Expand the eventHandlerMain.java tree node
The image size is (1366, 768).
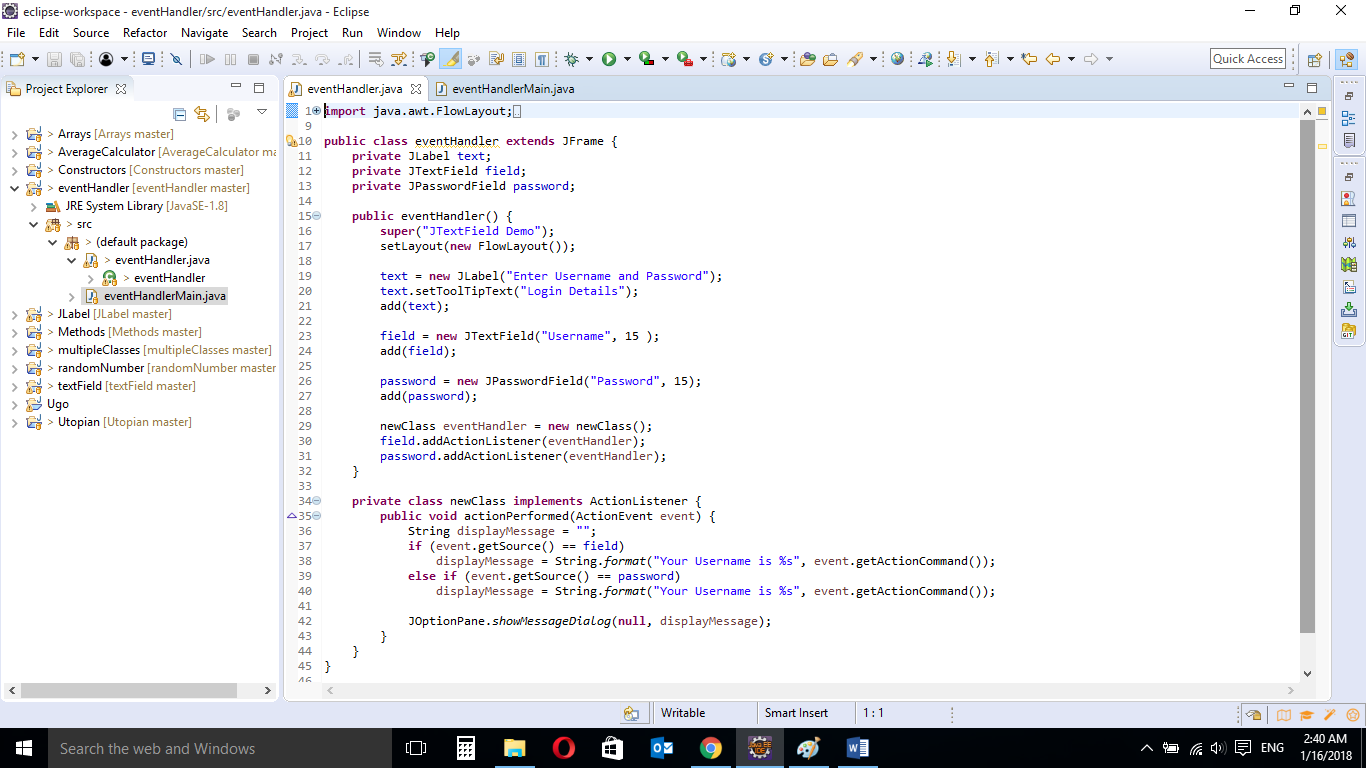tap(72, 296)
